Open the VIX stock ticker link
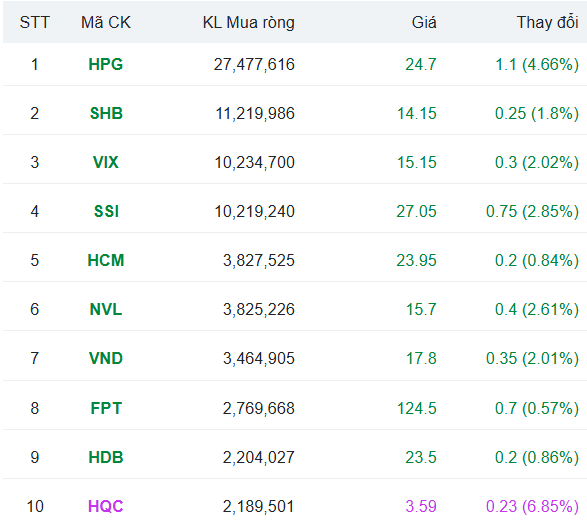 (x=106, y=163)
